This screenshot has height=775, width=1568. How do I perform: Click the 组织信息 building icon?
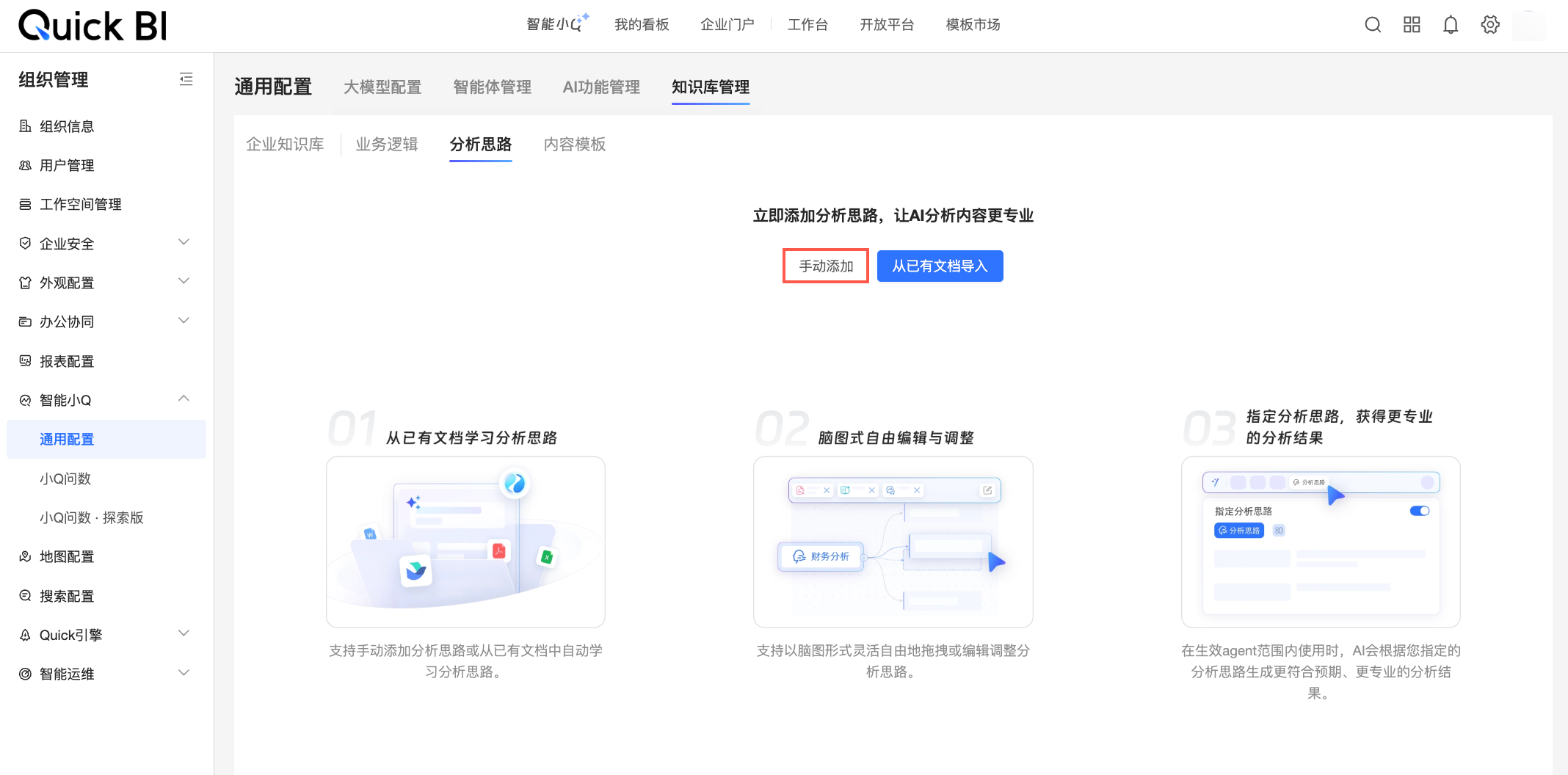(25, 126)
